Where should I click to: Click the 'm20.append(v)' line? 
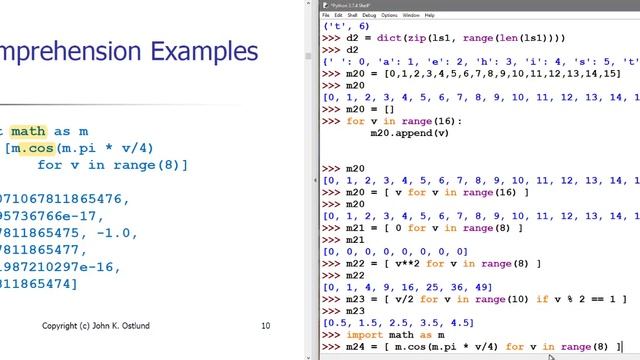(409, 133)
